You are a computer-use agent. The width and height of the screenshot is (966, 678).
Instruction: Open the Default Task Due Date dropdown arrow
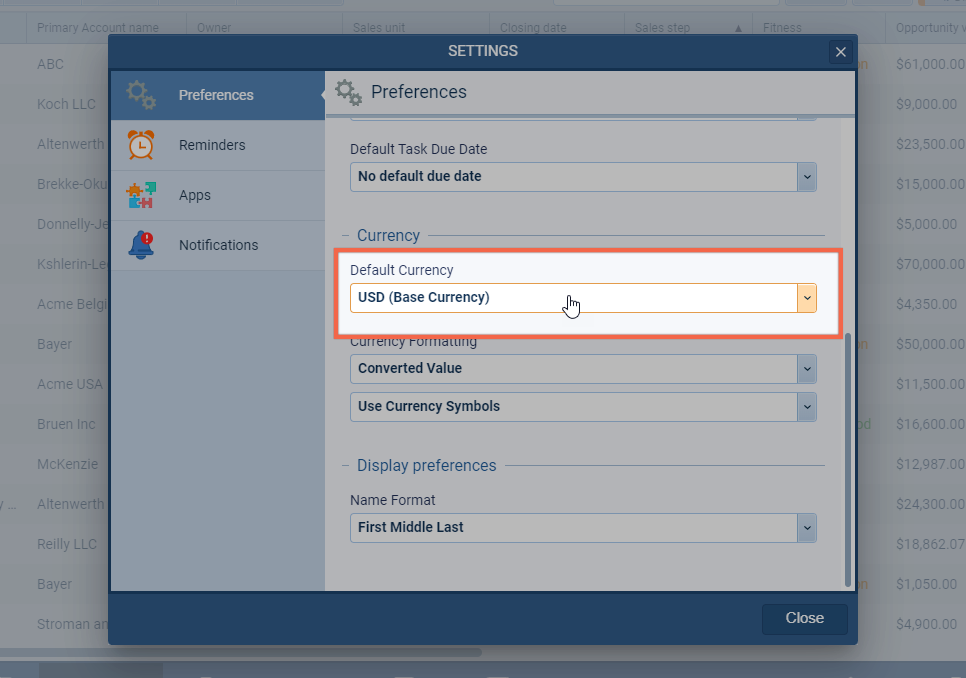[807, 177]
